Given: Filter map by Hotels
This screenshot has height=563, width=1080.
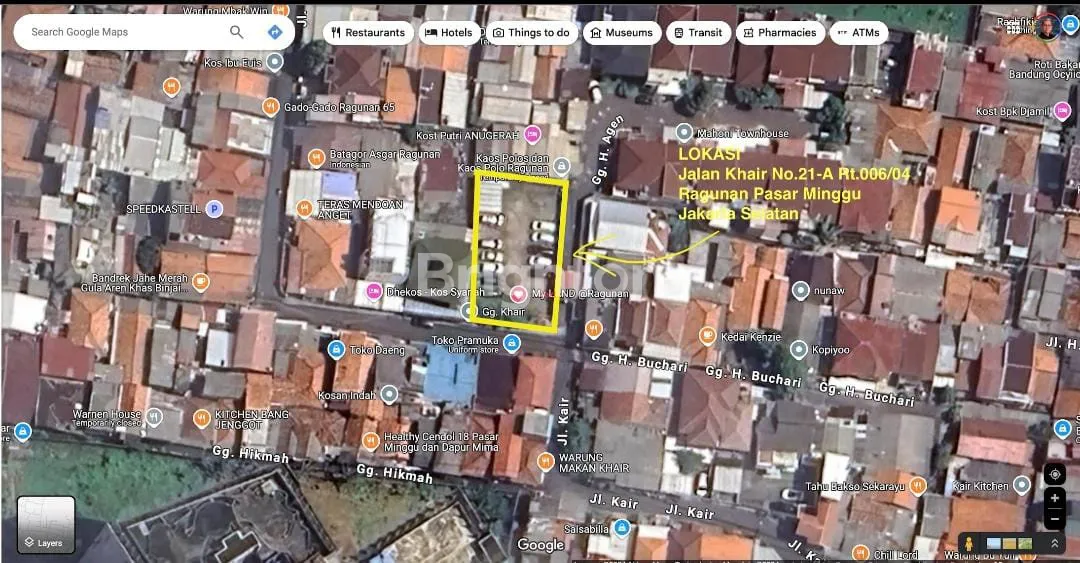Looking at the screenshot, I should tap(448, 32).
